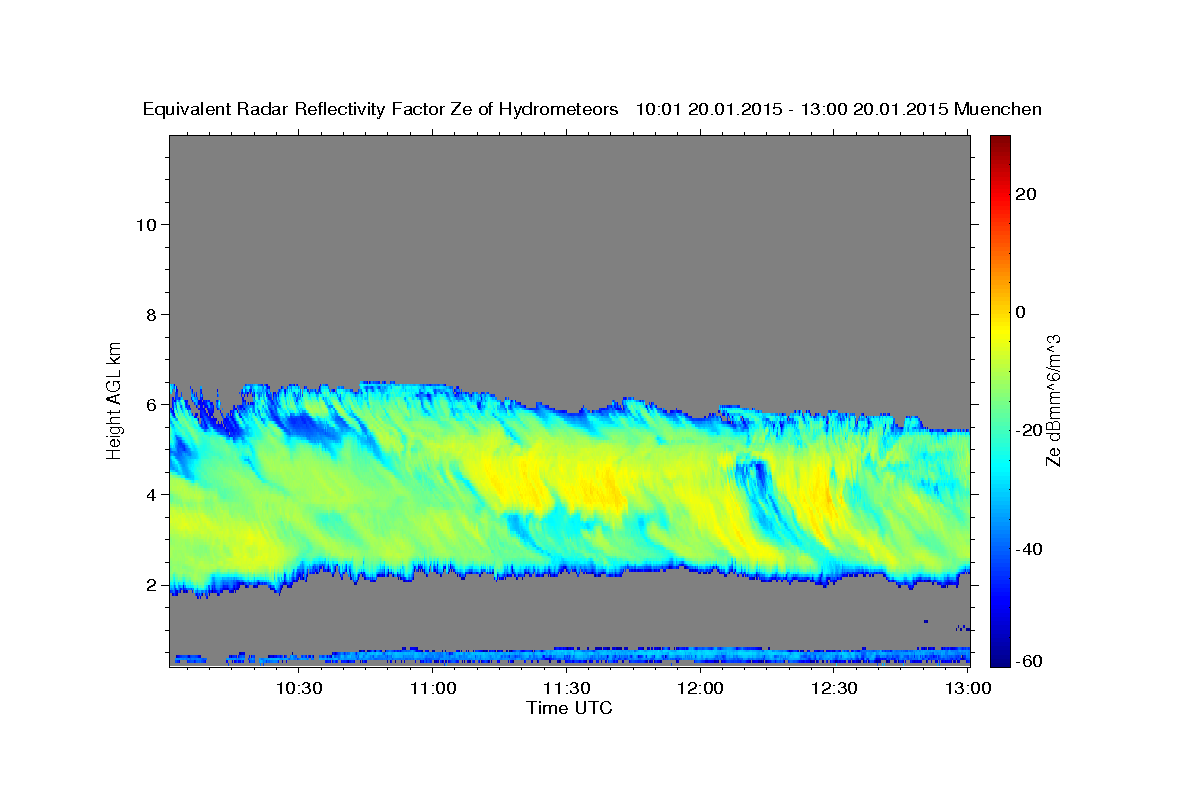Click the height tick label '6'
The height and width of the screenshot is (800, 1200).
pos(149,404)
